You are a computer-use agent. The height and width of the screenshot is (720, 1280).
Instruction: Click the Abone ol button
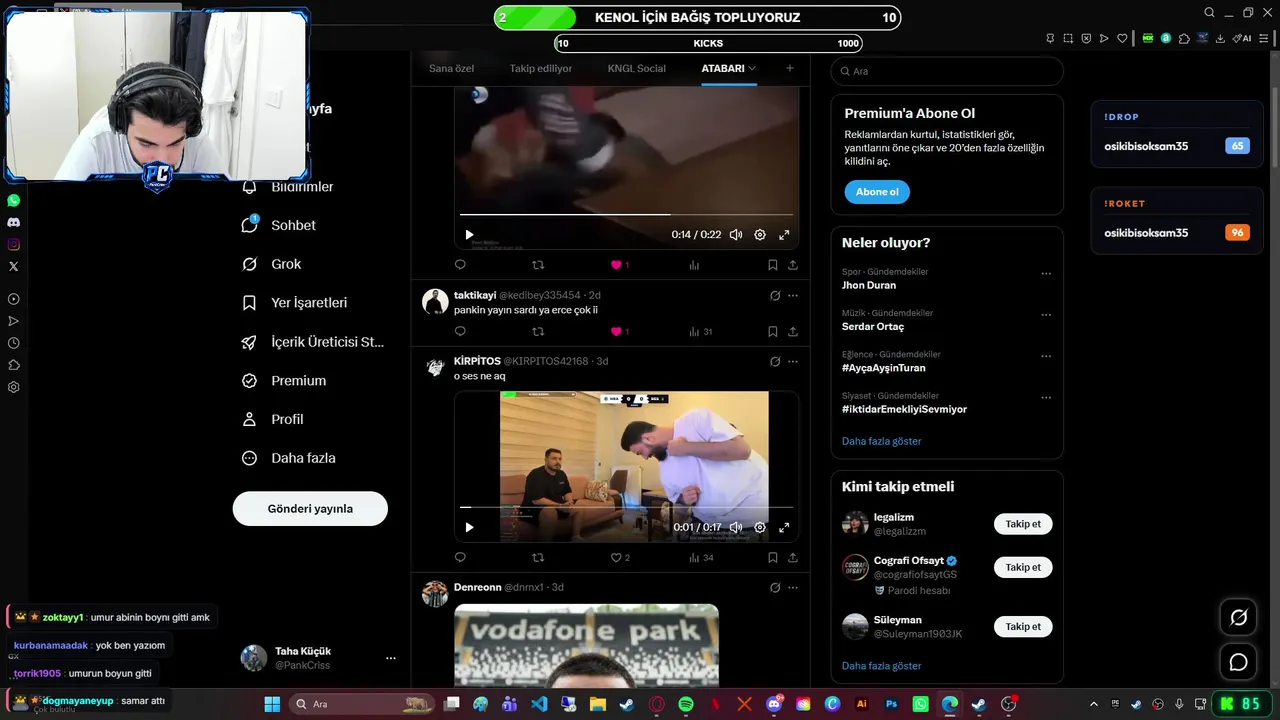point(877,192)
